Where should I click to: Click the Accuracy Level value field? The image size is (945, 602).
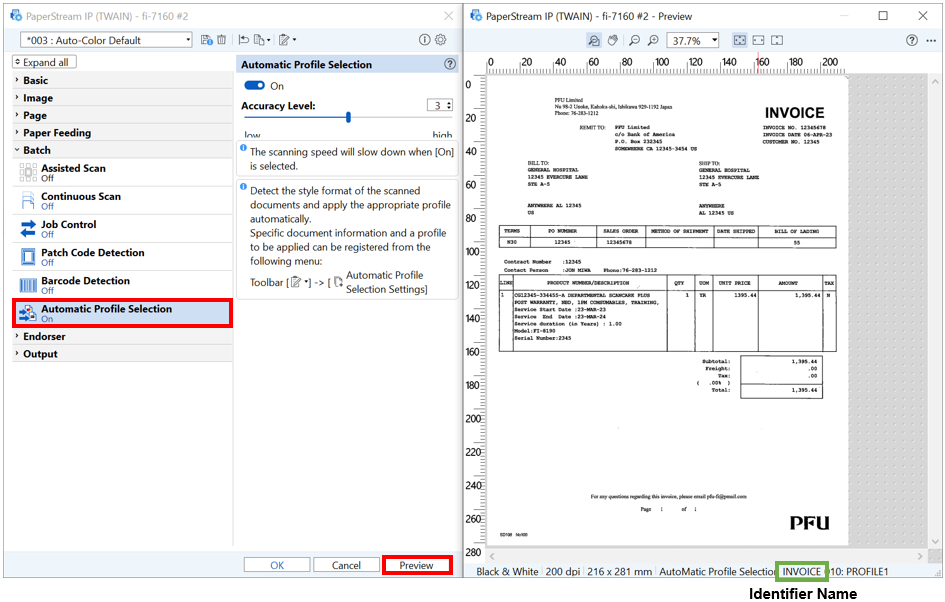pyautogui.click(x=437, y=105)
